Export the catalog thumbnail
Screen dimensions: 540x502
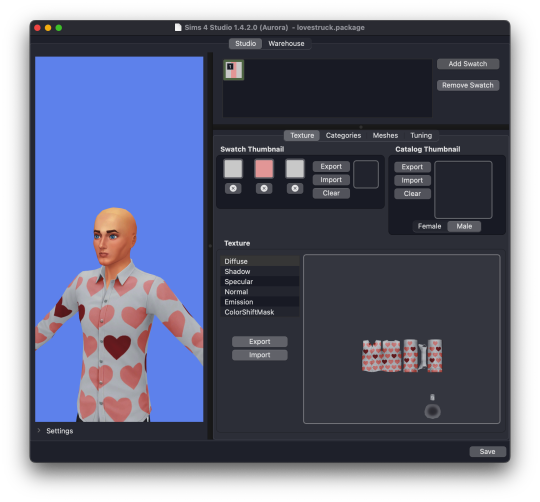tap(412, 167)
